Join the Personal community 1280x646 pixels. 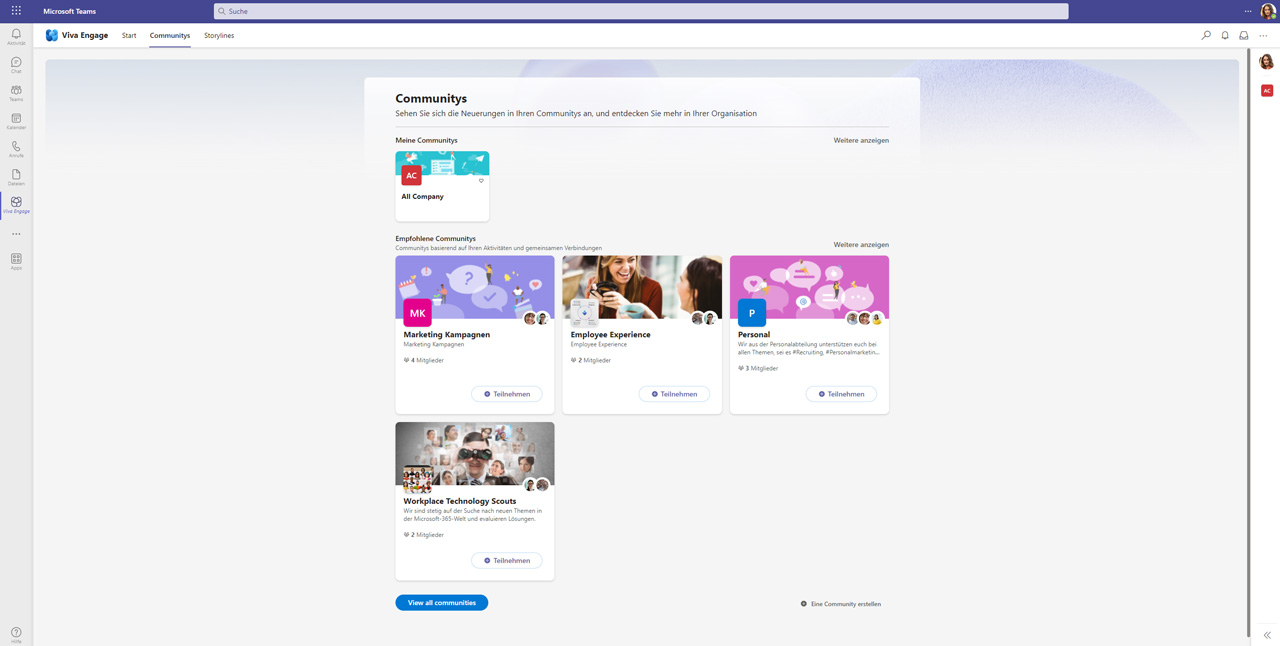pos(841,394)
